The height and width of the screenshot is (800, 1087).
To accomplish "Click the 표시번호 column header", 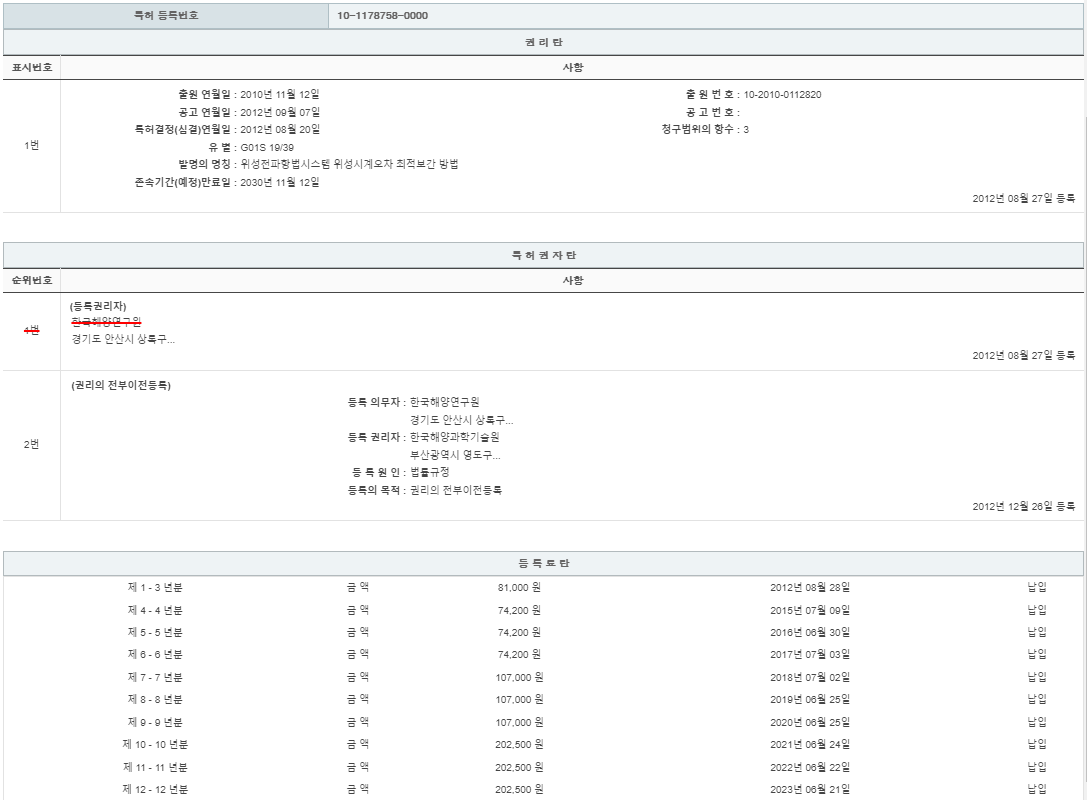I will pyautogui.click(x=31, y=68).
